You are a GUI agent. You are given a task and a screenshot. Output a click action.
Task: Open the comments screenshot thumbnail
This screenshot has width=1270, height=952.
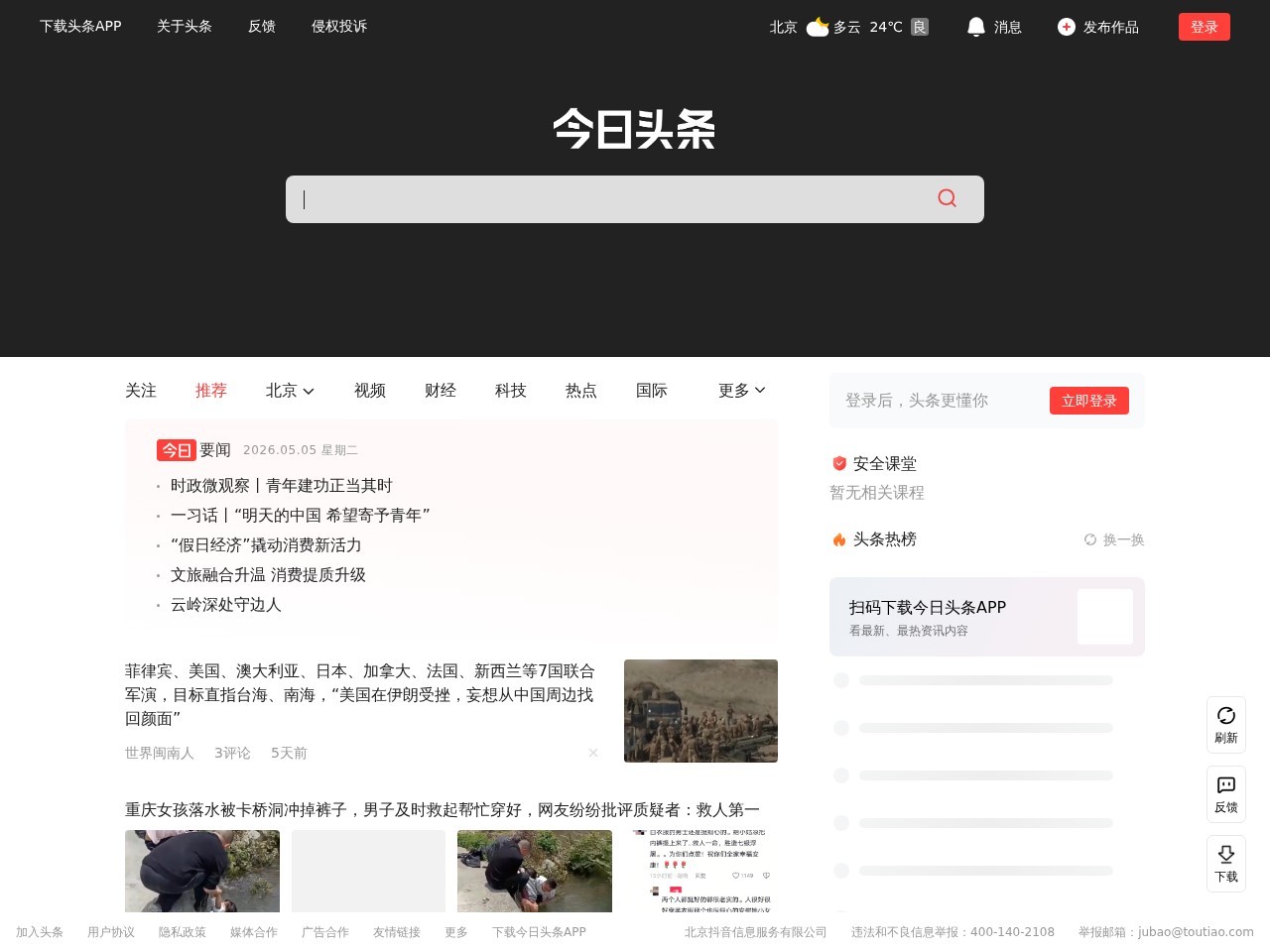click(700, 872)
